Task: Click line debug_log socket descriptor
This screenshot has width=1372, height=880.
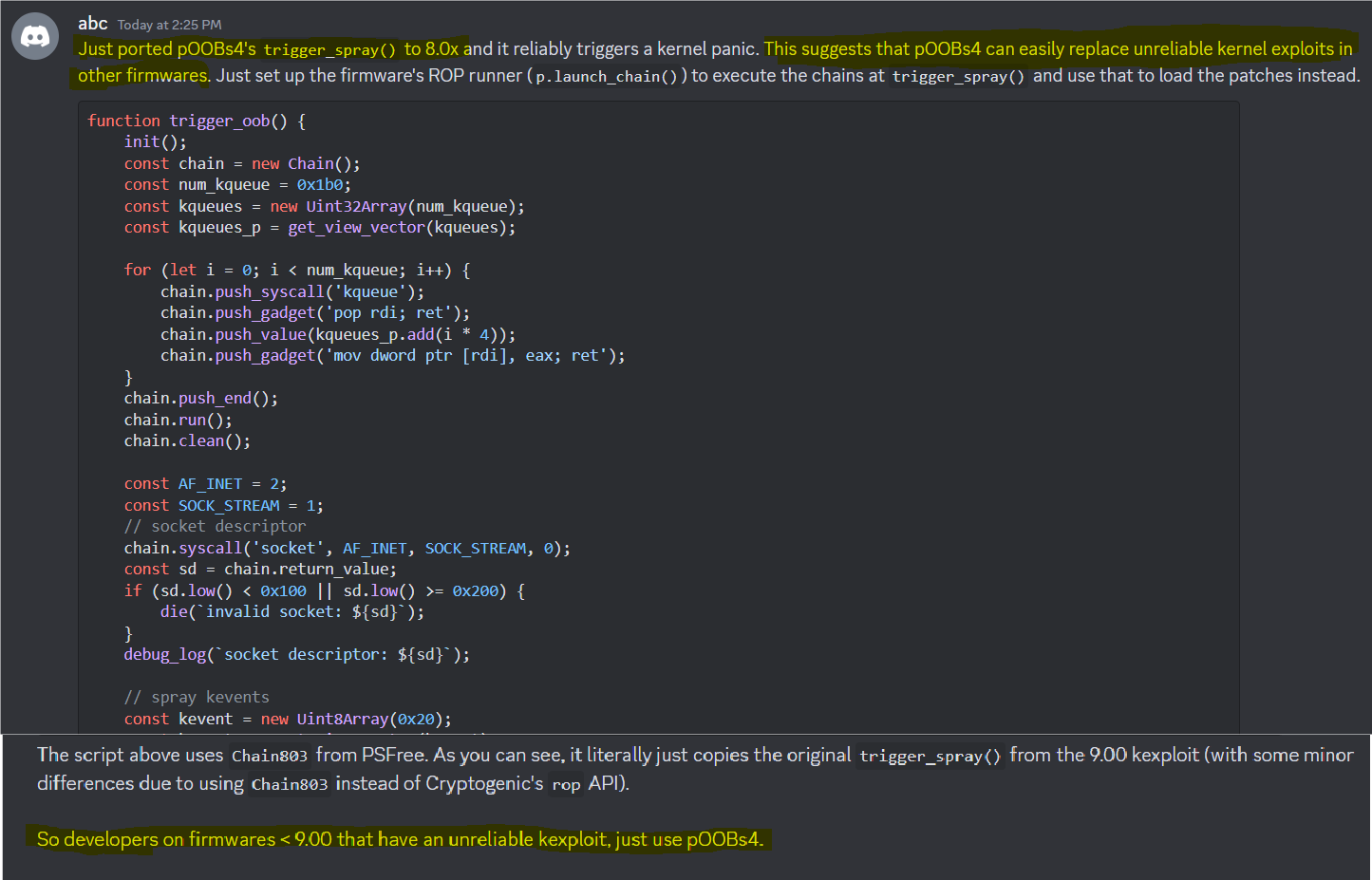Action: pyautogui.click(x=297, y=654)
